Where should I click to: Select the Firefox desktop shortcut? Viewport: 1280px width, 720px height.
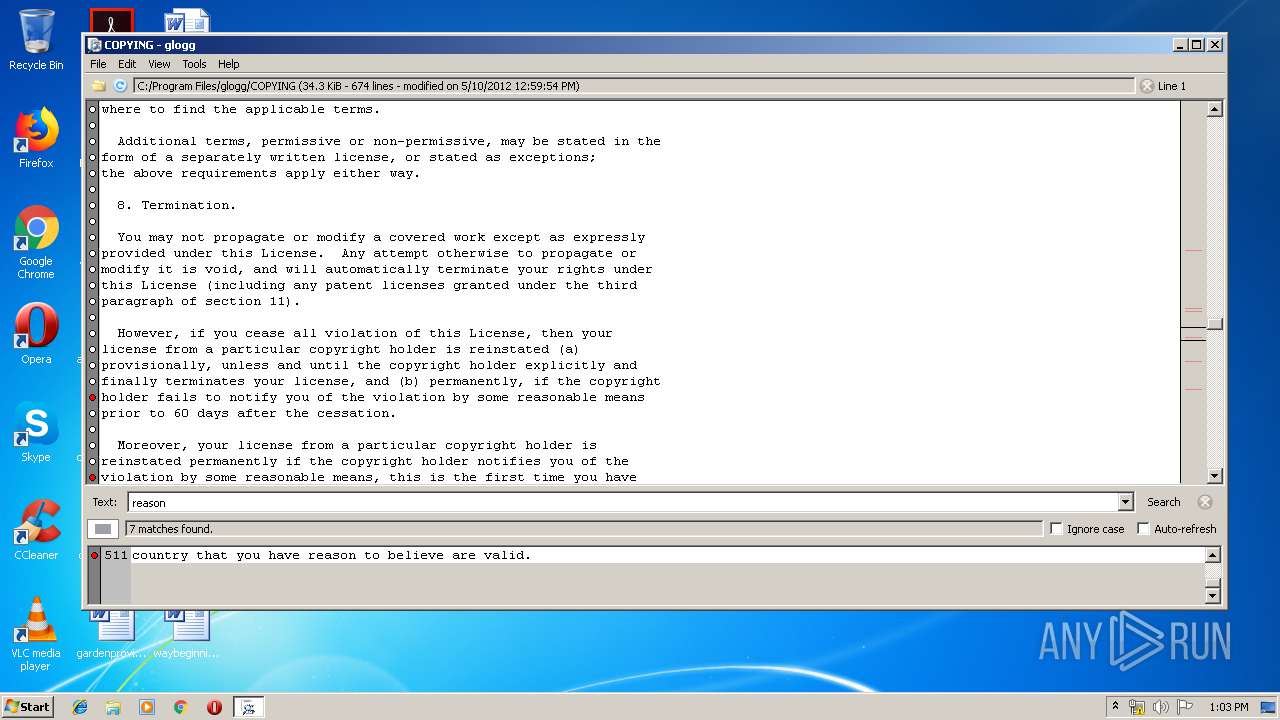click(36, 138)
